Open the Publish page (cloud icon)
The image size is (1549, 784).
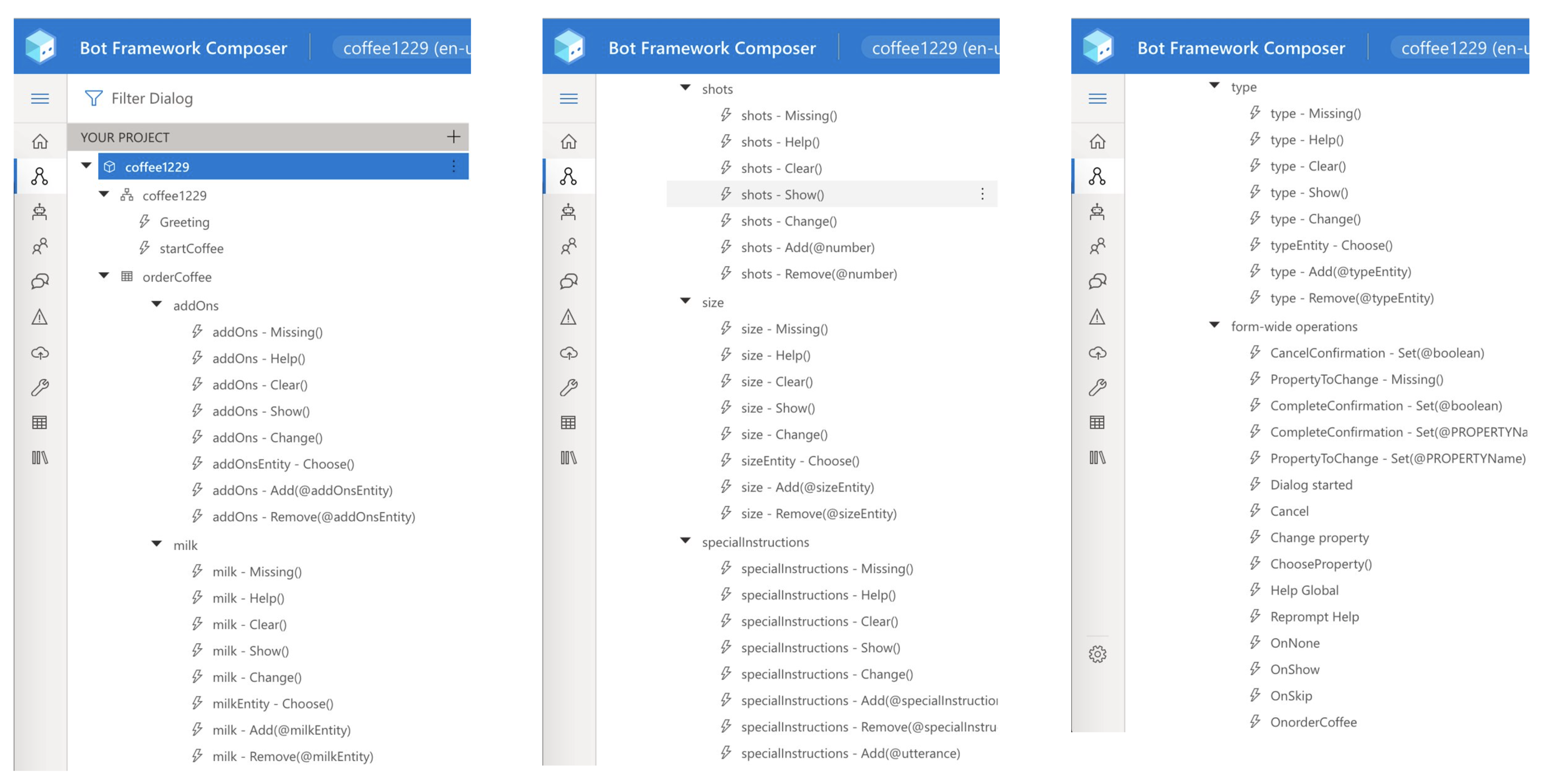[40, 353]
